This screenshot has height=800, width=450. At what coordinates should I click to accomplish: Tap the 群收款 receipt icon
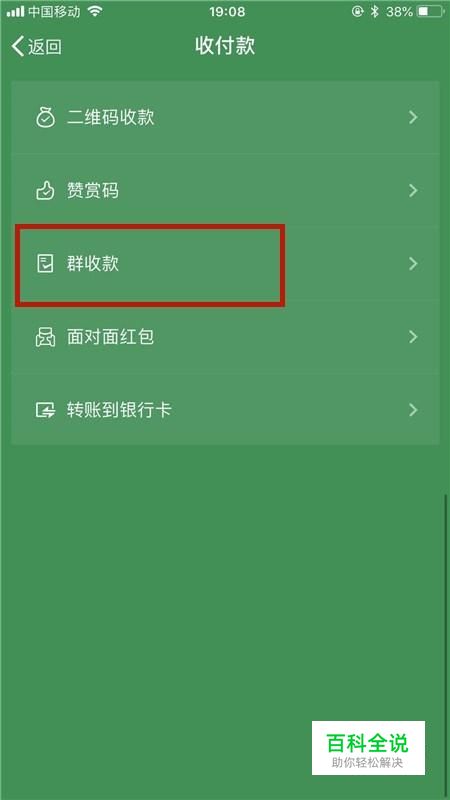pyautogui.click(x=45, y=264)
